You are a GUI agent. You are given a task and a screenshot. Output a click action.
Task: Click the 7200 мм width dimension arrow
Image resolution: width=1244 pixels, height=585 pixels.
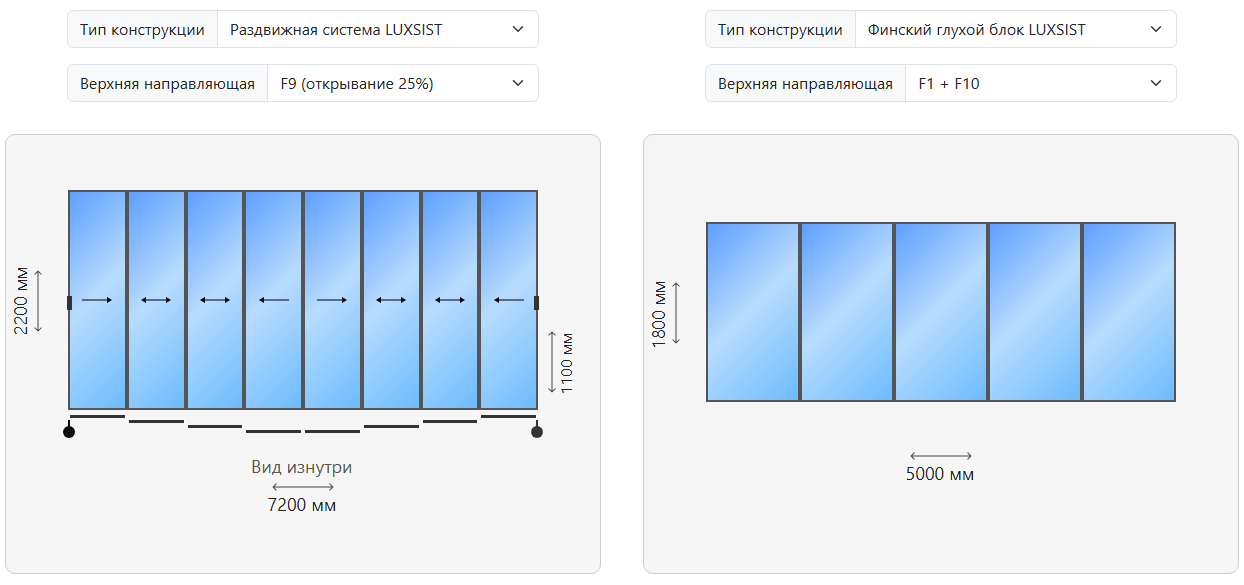click(x=302, y=487)
